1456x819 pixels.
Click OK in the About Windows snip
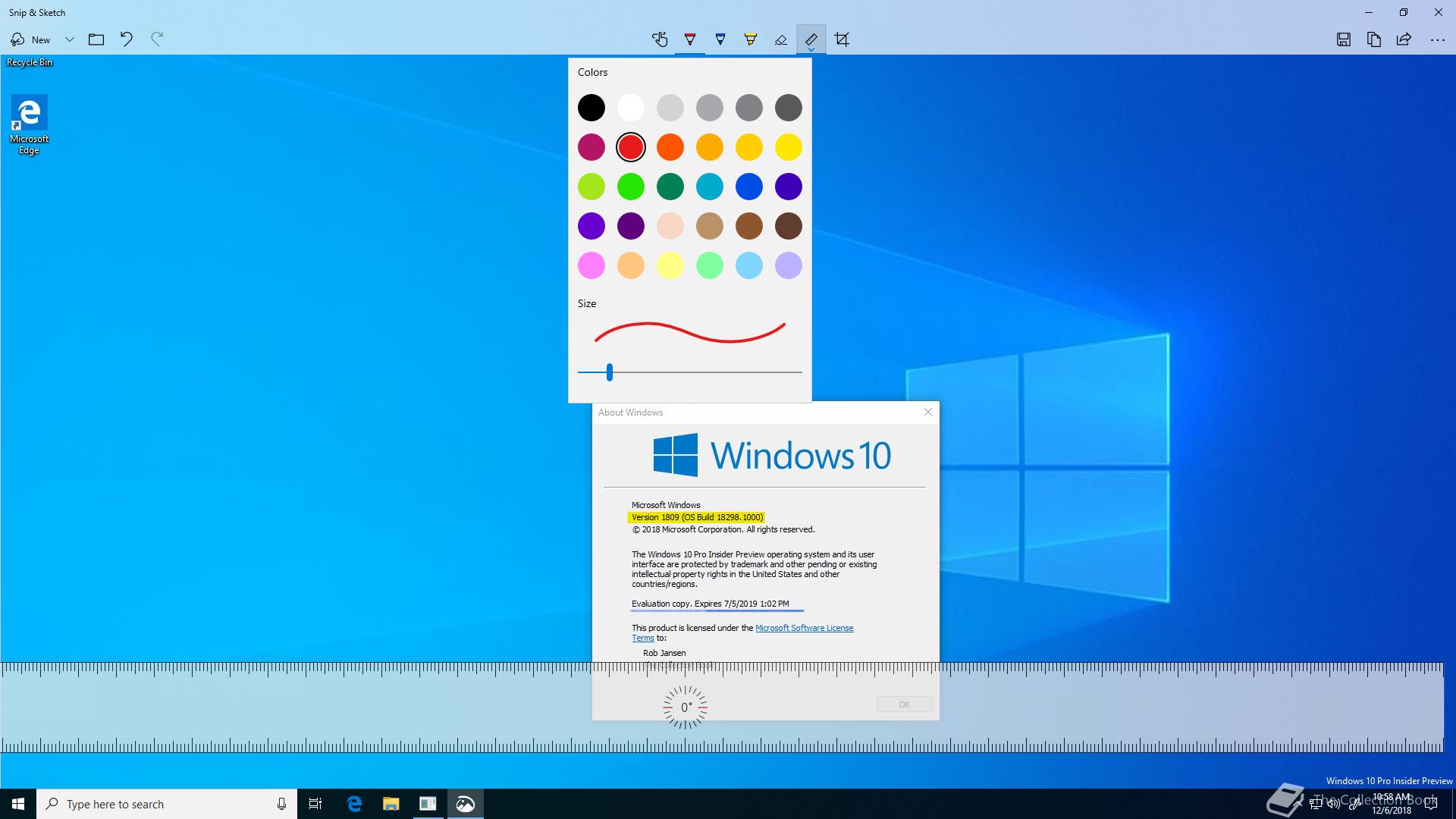(x=905, y=704)
